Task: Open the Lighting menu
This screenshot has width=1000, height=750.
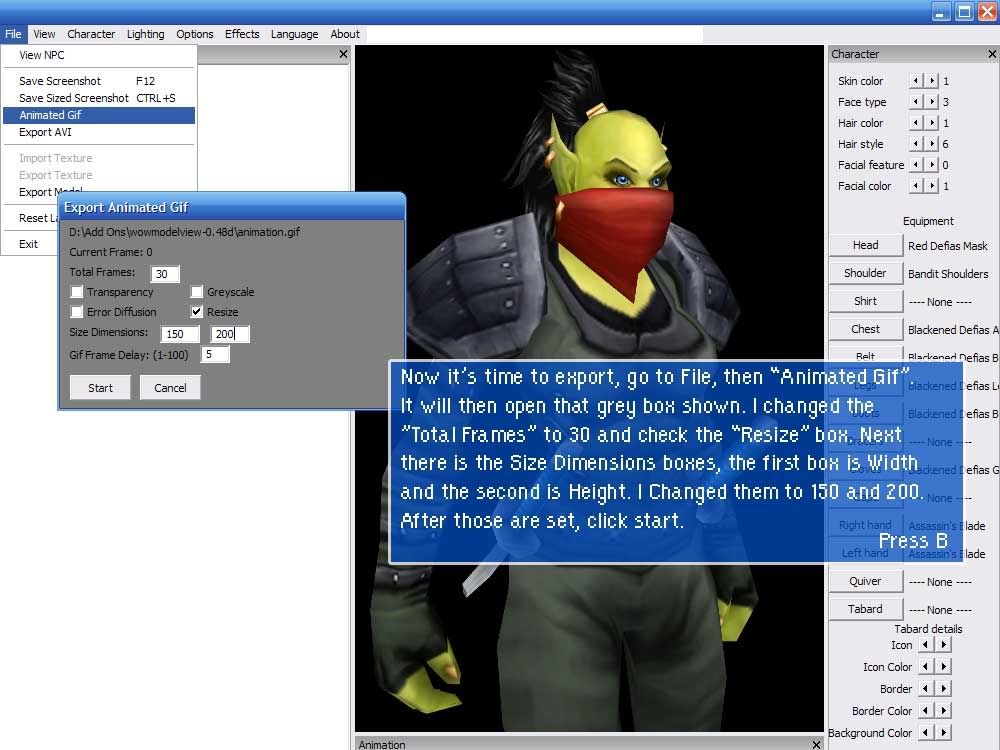Action: 145,34
